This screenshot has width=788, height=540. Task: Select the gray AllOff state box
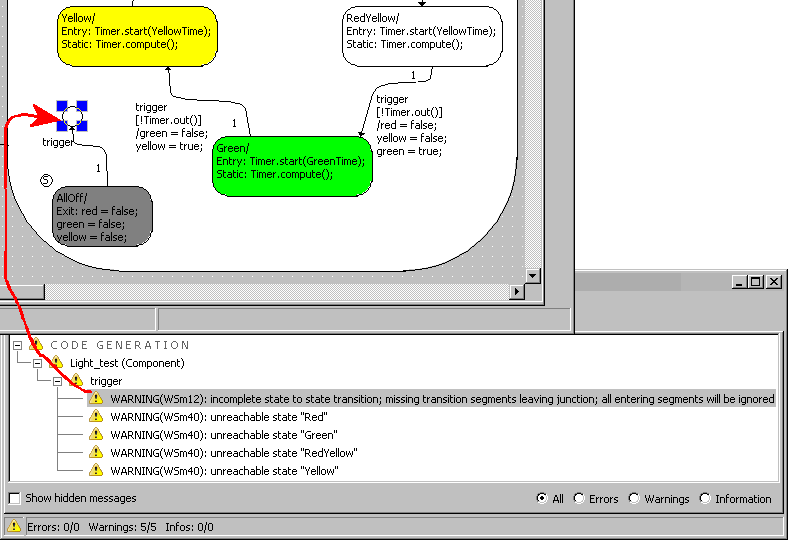point(102,217)
